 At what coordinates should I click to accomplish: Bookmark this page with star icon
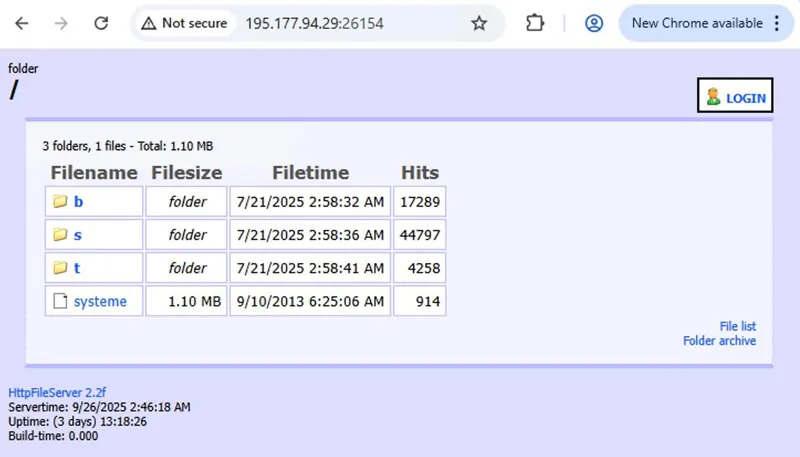click(x=479, y=23)
